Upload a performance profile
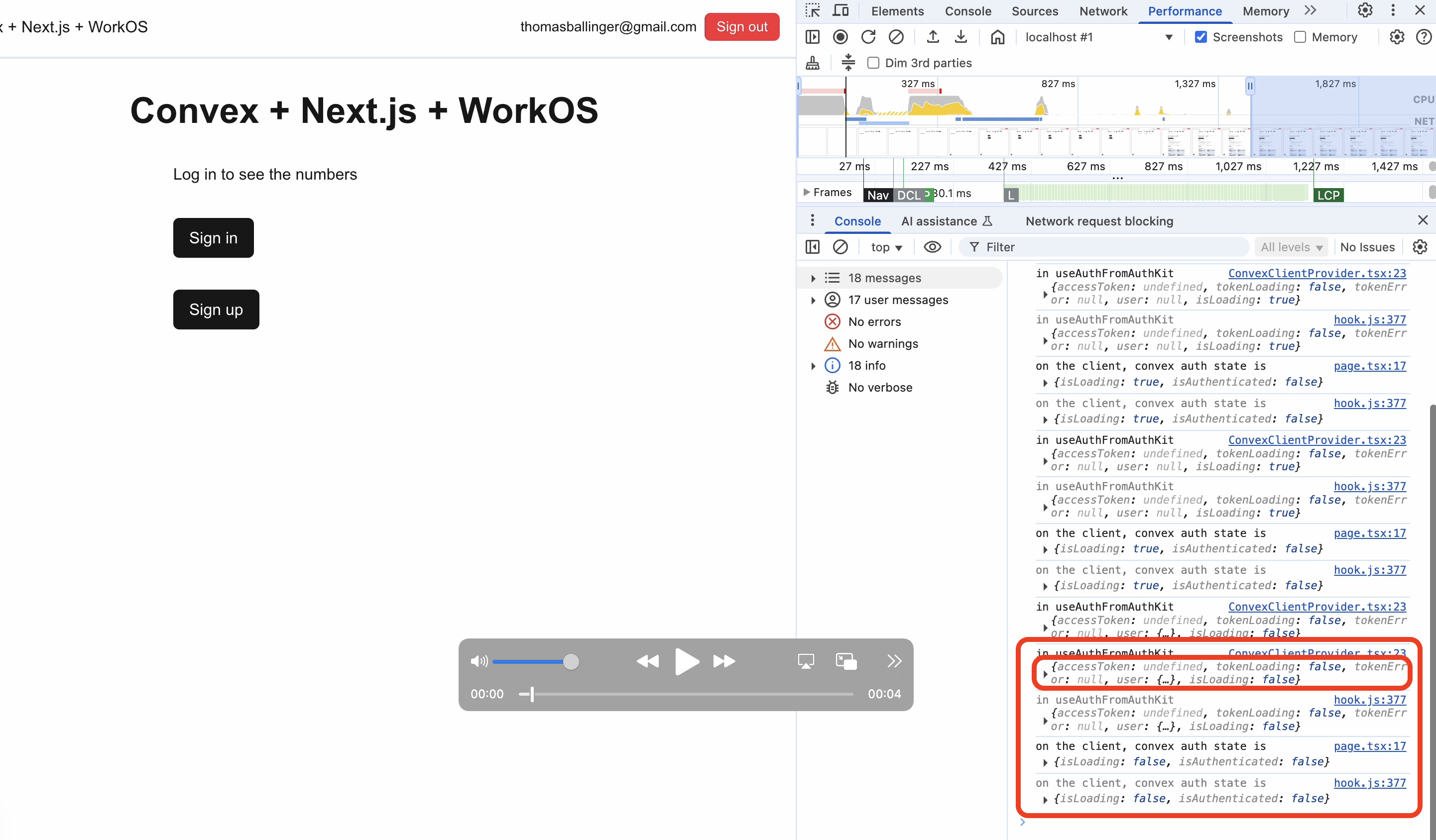The height and width of the screenshot is (840, 1436). 932,37
